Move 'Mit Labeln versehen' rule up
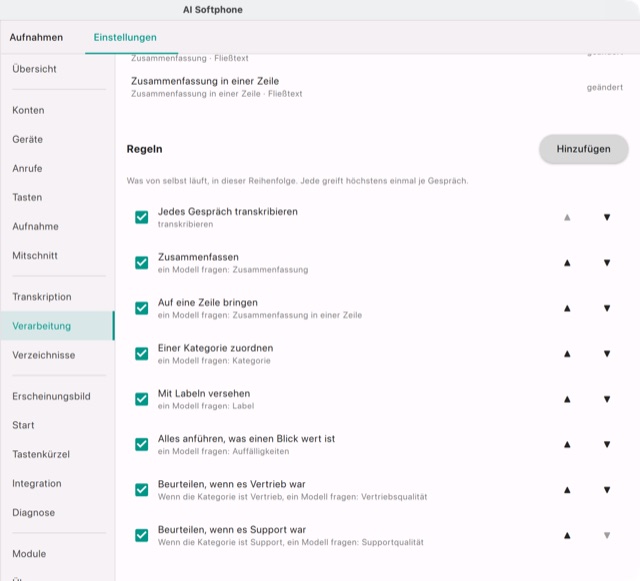 tap(567, 399)
